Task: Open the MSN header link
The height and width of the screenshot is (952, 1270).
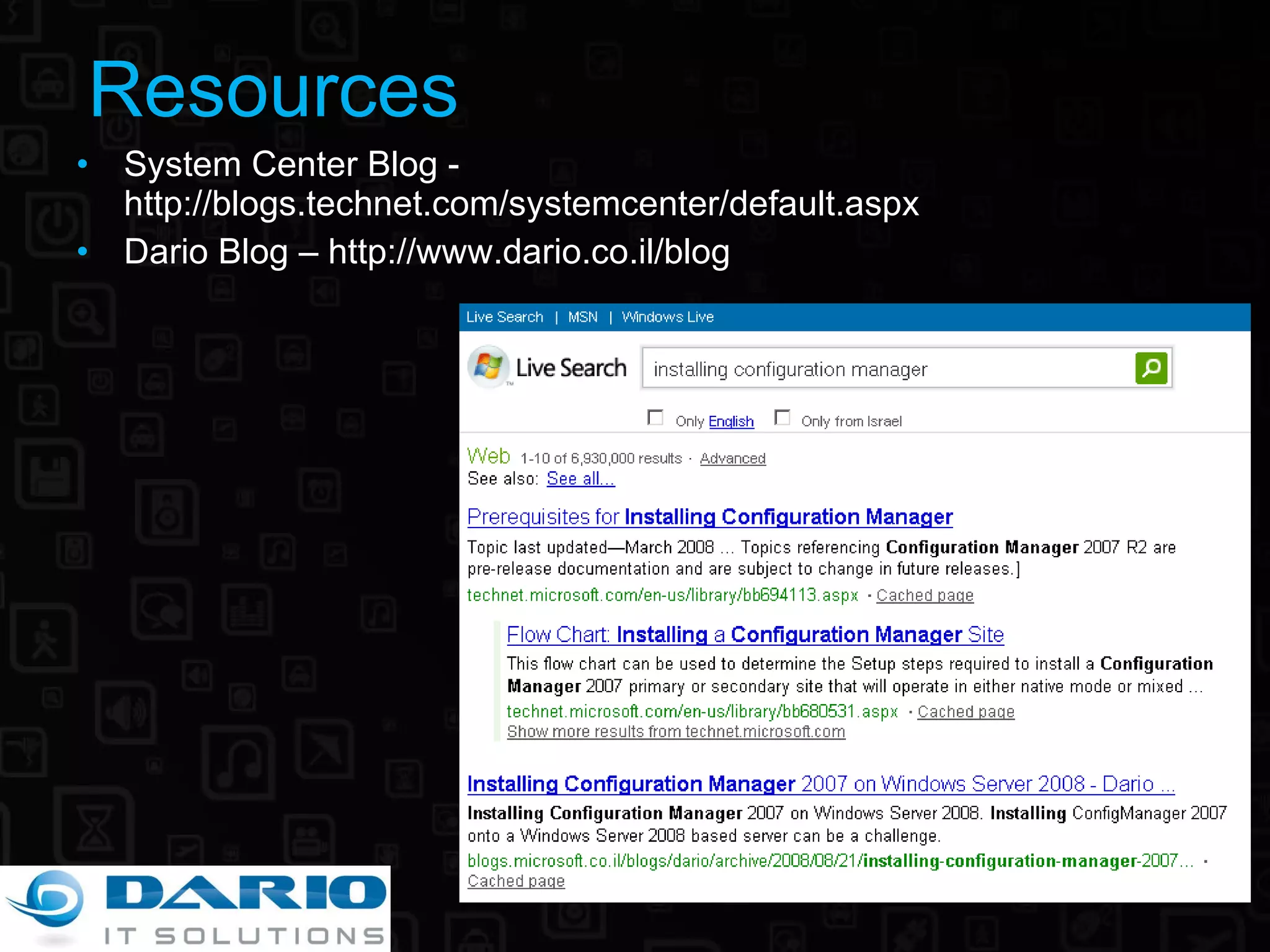Action: click(583, 317)
